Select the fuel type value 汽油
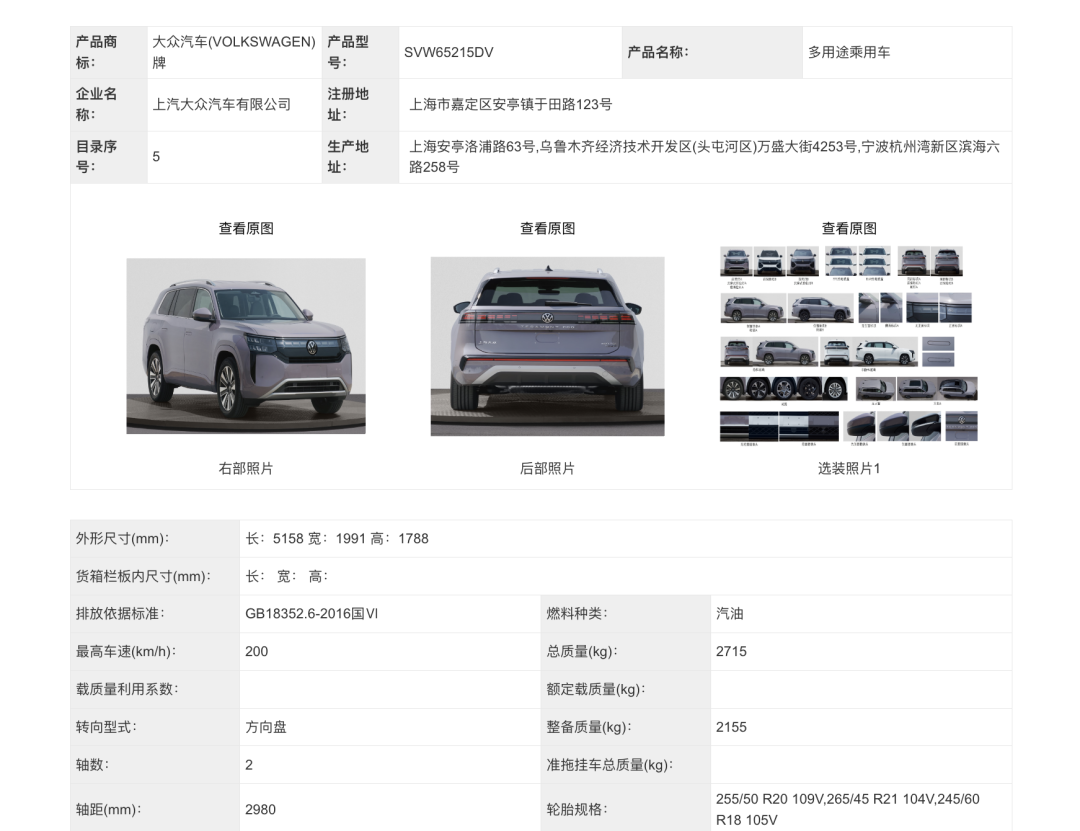The height and width of the screenshot is (831, 1080). pos(729,614)
